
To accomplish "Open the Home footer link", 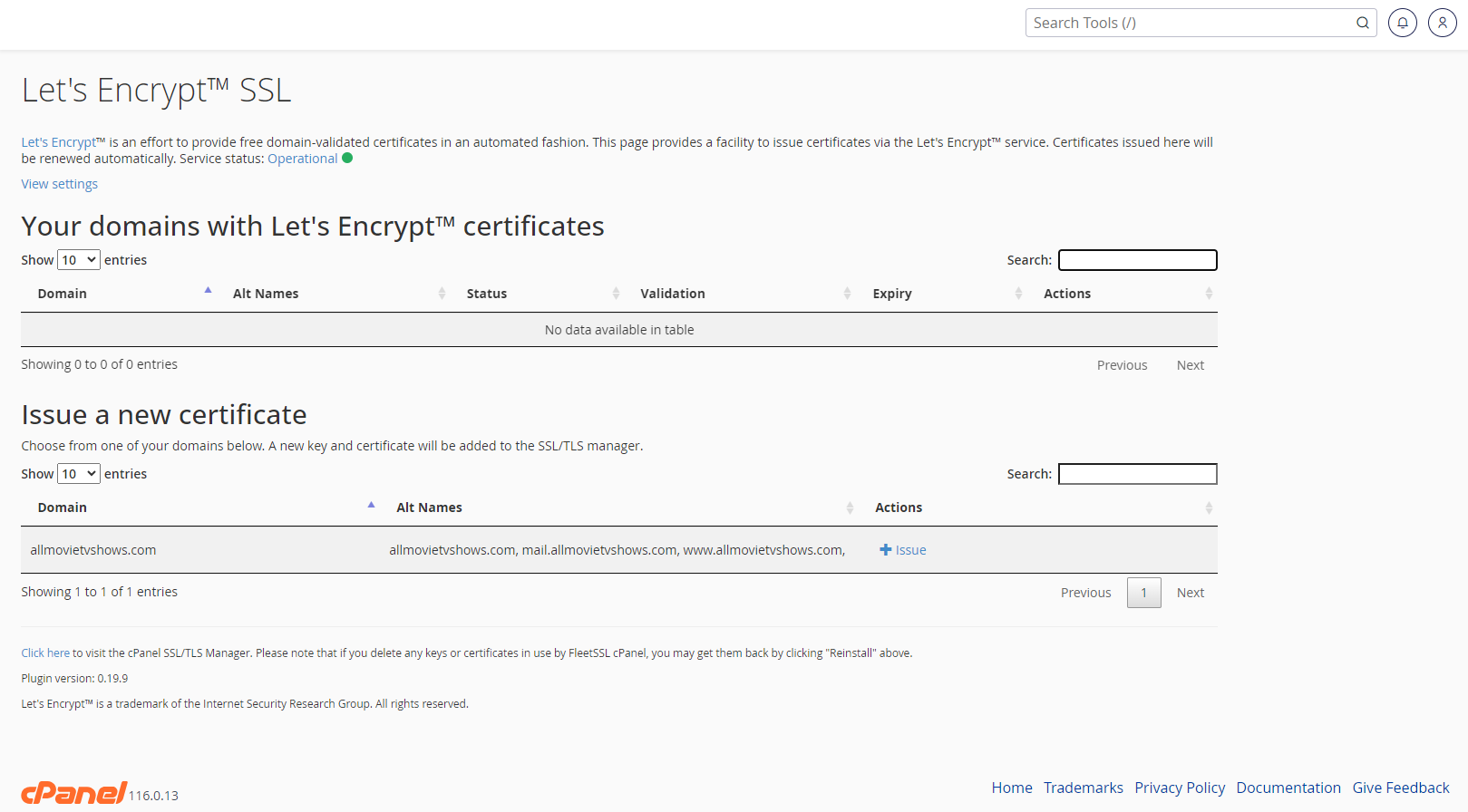I will [x=1012, y=788].
